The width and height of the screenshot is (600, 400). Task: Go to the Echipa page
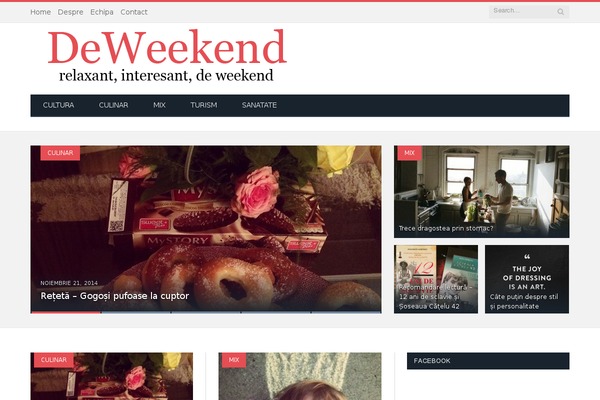102,12
